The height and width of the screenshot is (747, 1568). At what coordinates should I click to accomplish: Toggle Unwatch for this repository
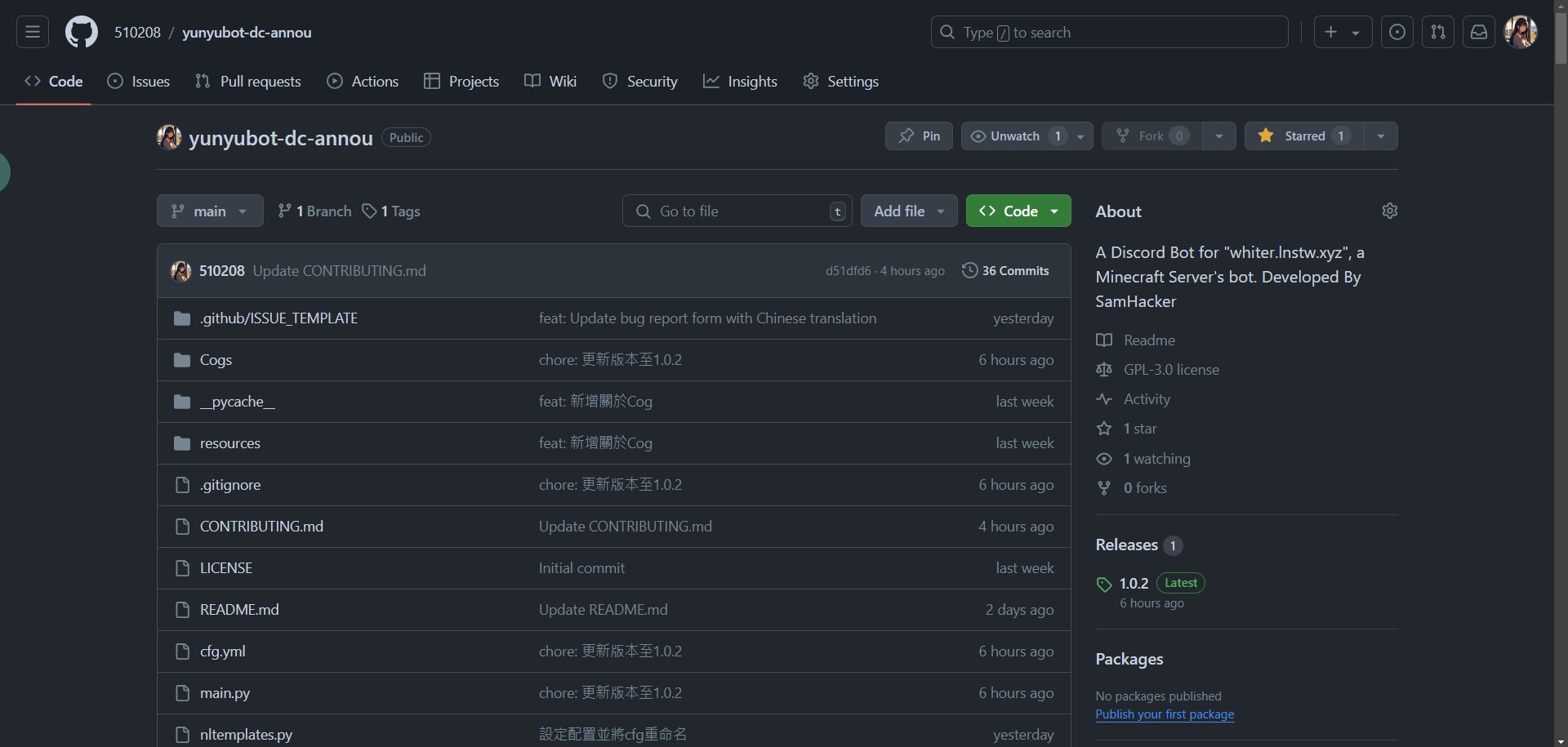pyautogui.click(x=1015, y=136)
